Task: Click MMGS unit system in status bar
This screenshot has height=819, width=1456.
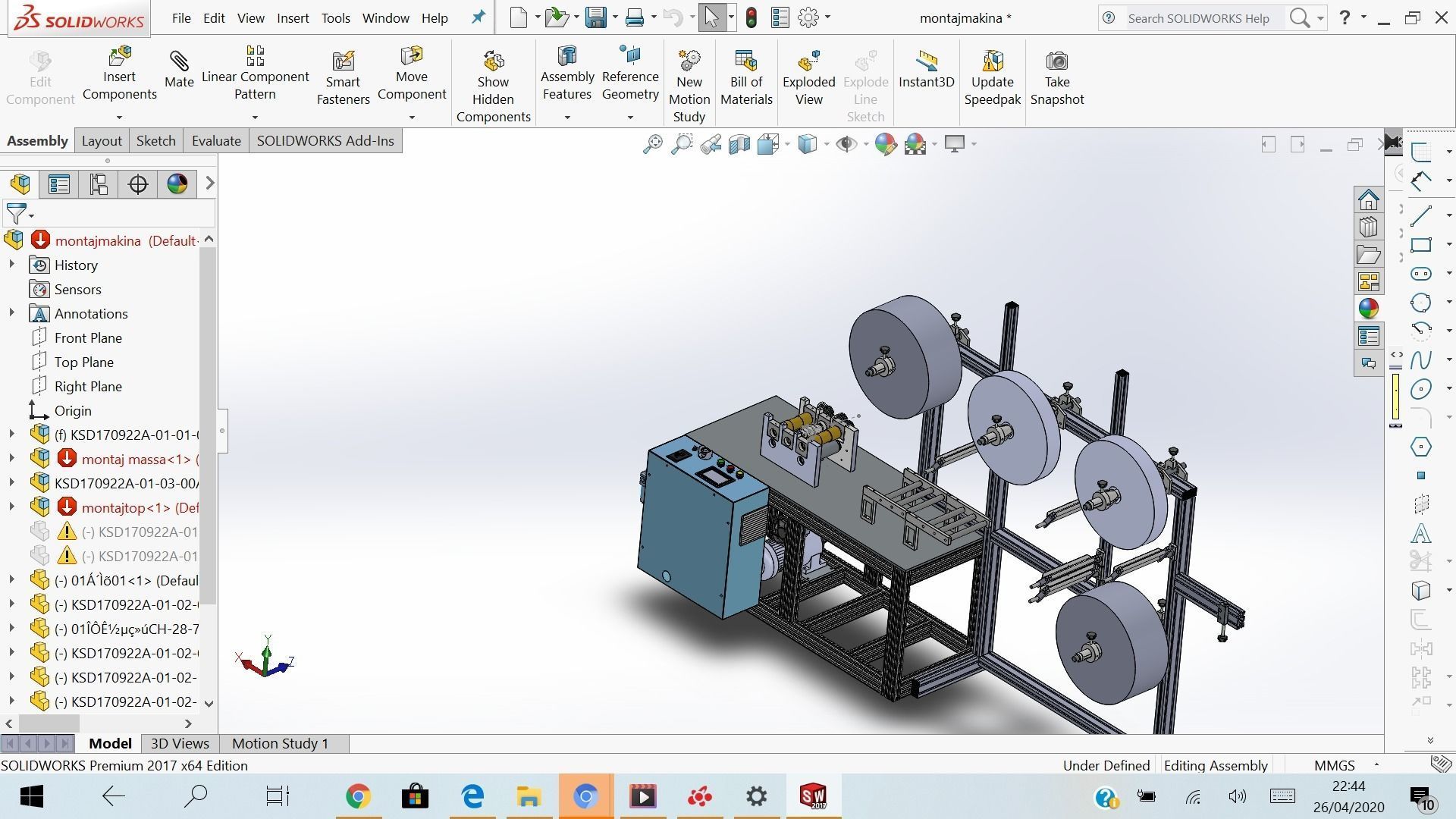Action: pos(1334,765)
